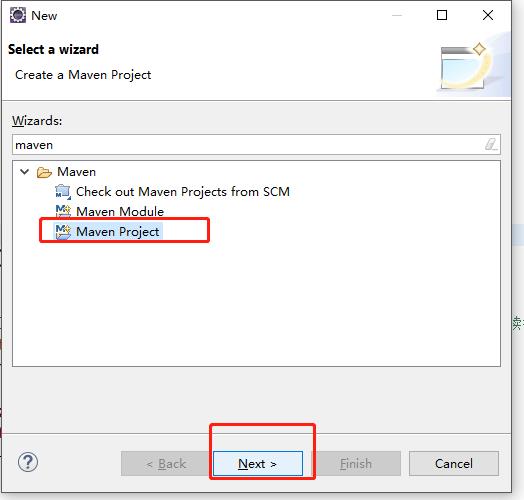Open help via question mark icon
Viewport: 524px width, 500px height.
pos(28,462)
